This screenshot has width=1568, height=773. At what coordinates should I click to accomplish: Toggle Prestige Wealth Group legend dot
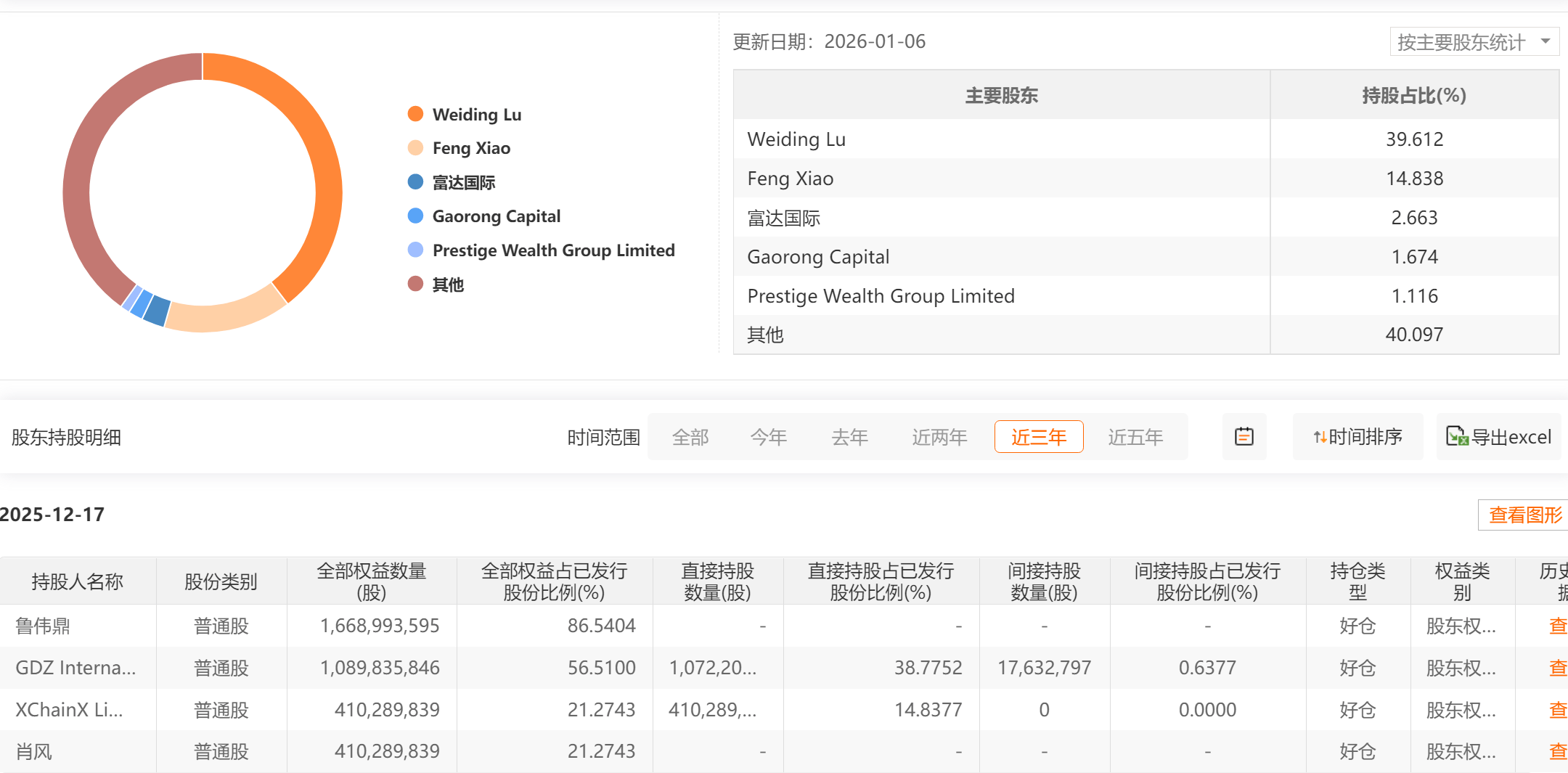[x=415, y=250]
